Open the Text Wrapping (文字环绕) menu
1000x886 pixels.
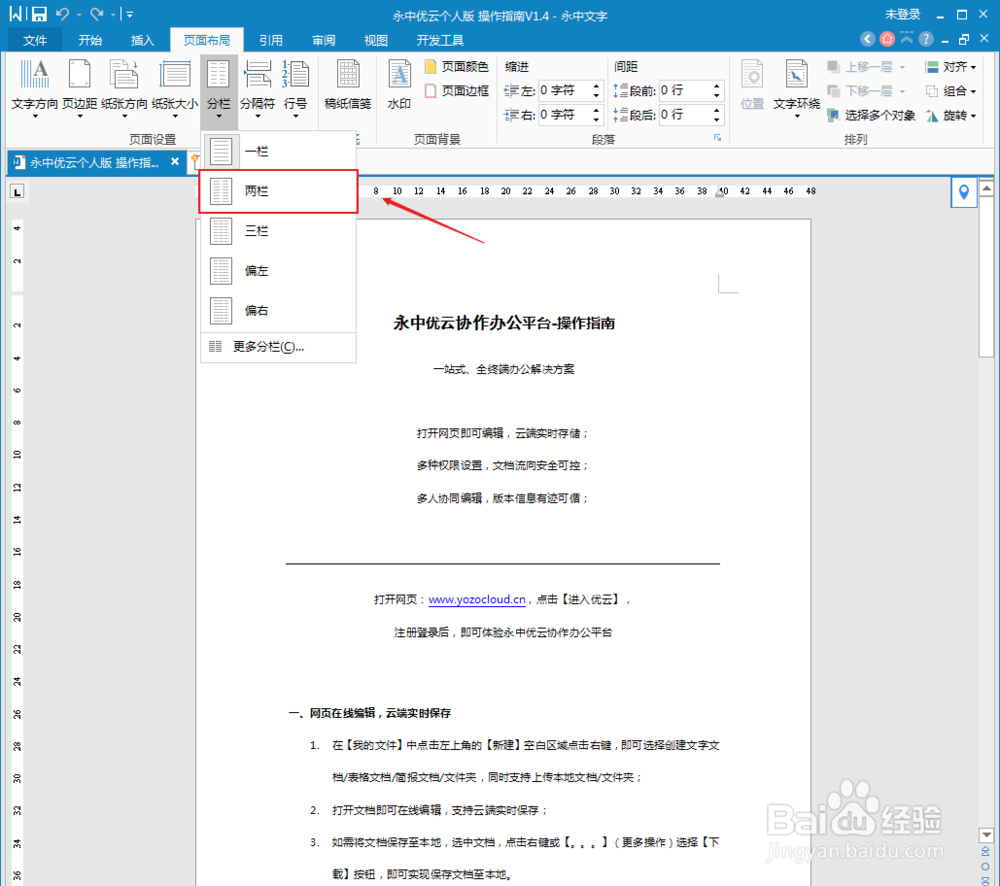coord(797,89)
